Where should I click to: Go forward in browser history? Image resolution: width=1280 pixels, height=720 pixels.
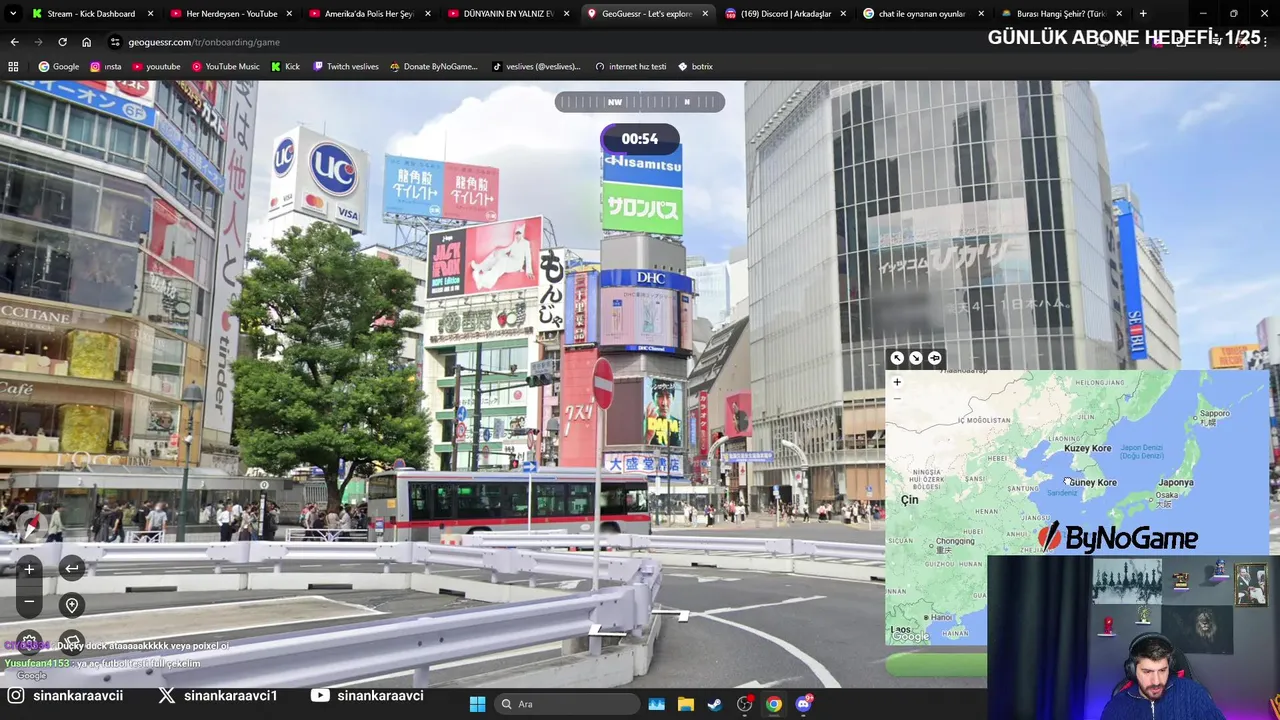[38, 42]
